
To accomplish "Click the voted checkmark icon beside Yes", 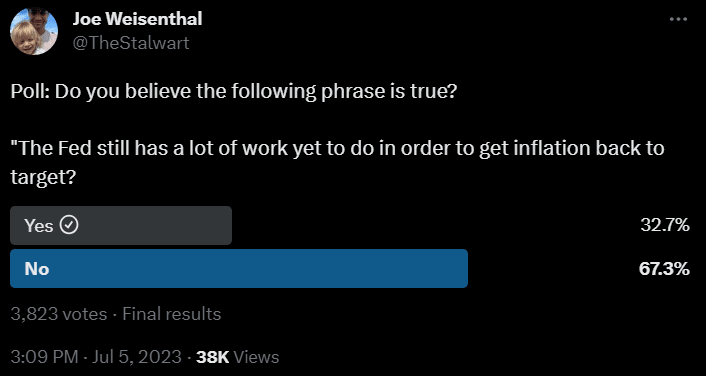I will click(x=69, y=225).
